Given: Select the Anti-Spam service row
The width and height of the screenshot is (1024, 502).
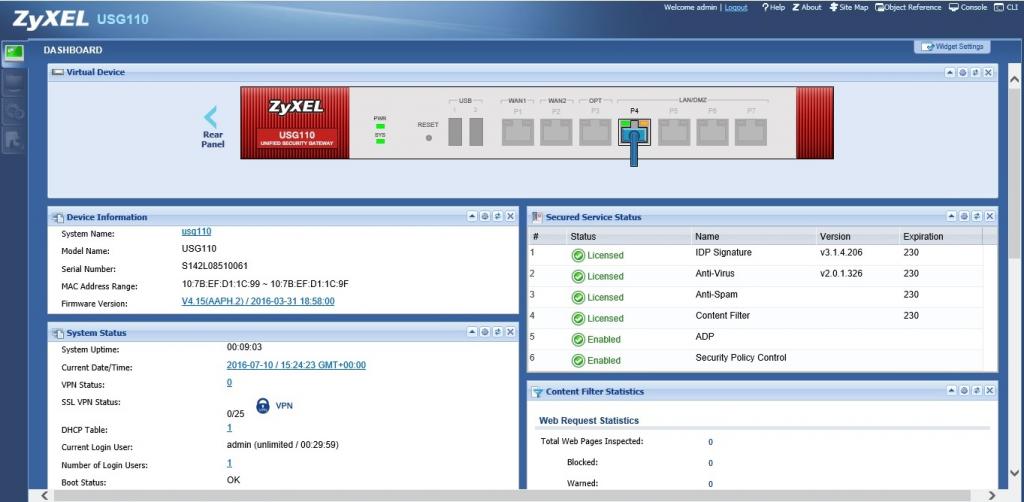Looking at the screenshot, I should click(x=754, y=296).
